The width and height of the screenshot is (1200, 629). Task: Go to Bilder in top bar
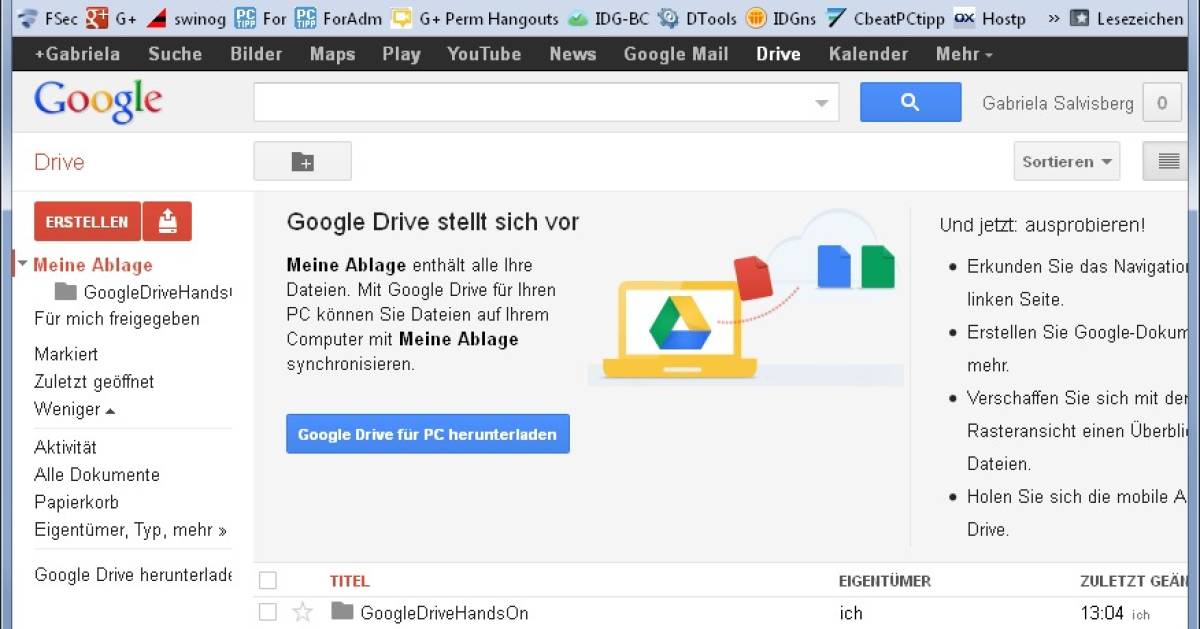point(256,54)
